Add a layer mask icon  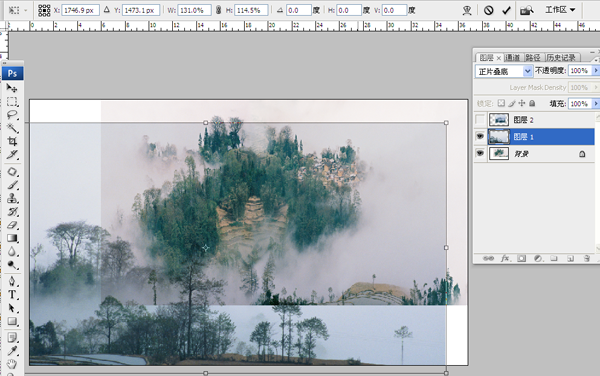click(x=522, y=259)
